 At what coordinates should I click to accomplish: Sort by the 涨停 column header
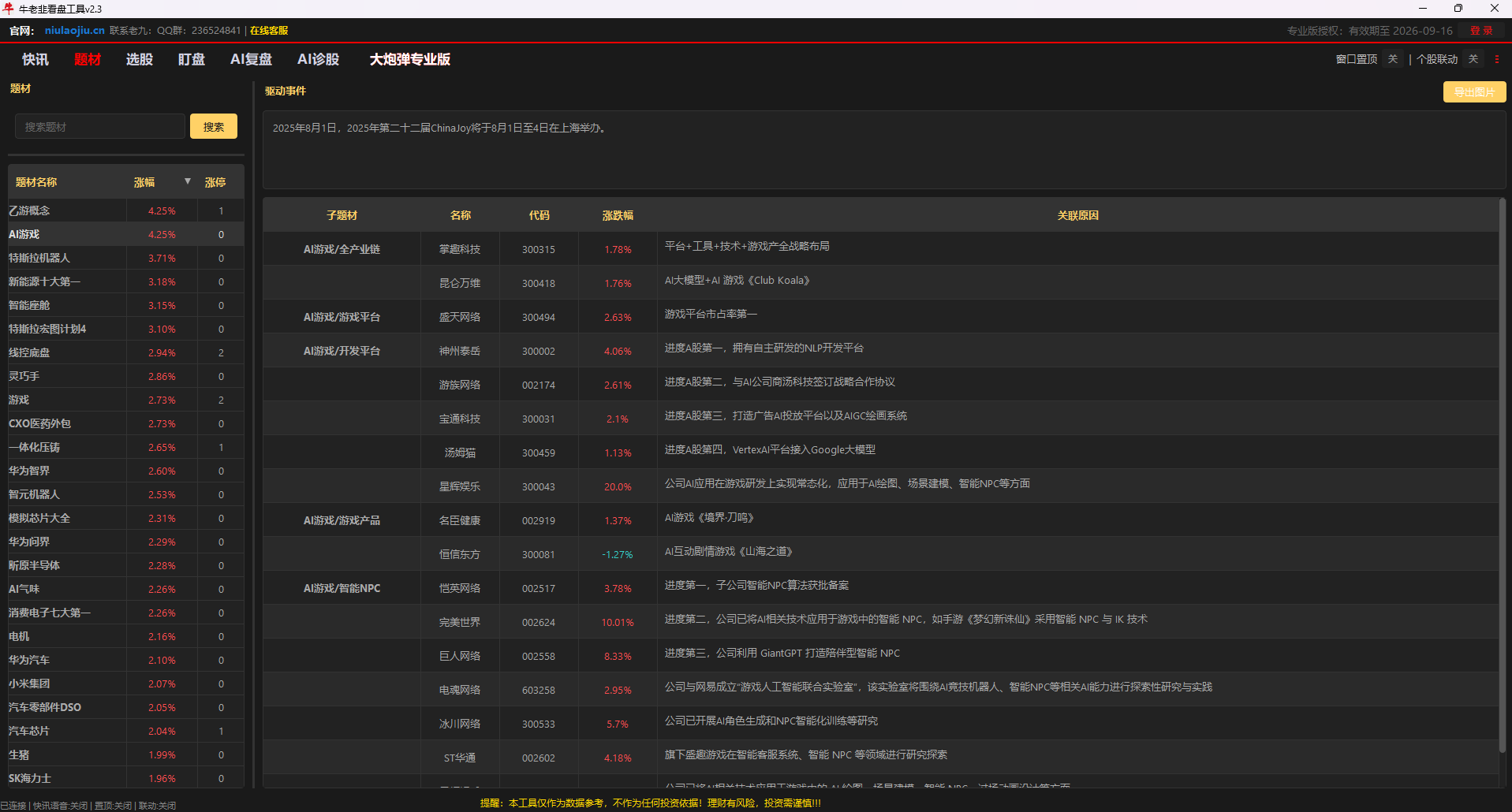coord(215,182)
